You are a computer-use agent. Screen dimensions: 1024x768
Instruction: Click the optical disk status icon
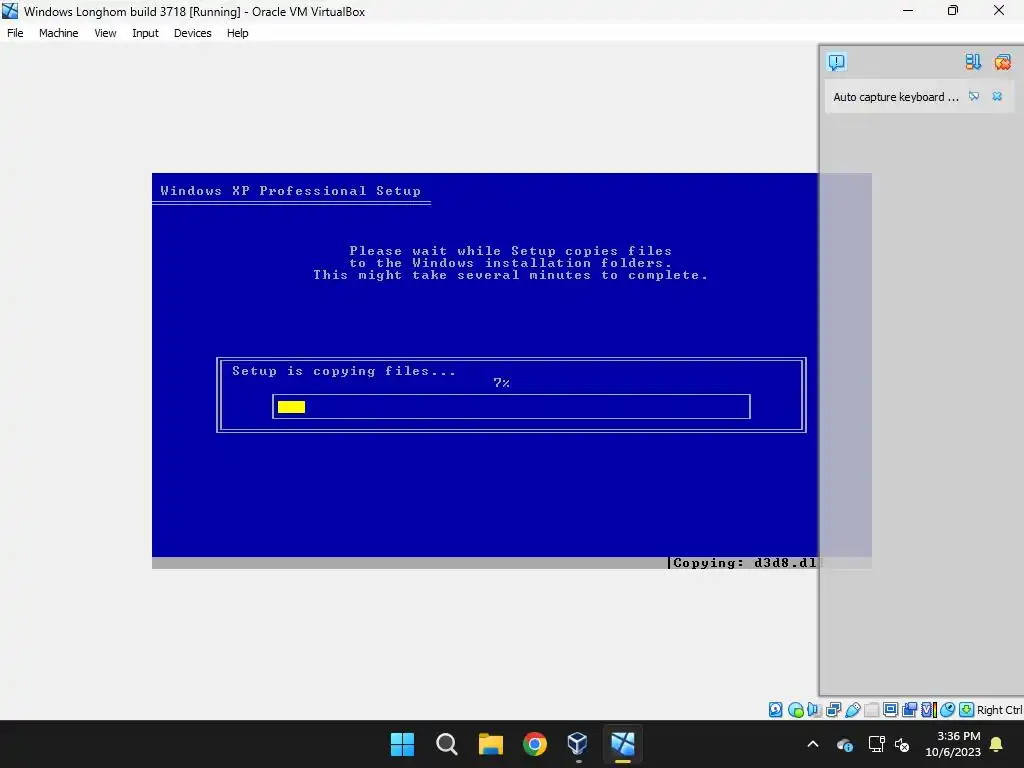(x=795, y=710)
